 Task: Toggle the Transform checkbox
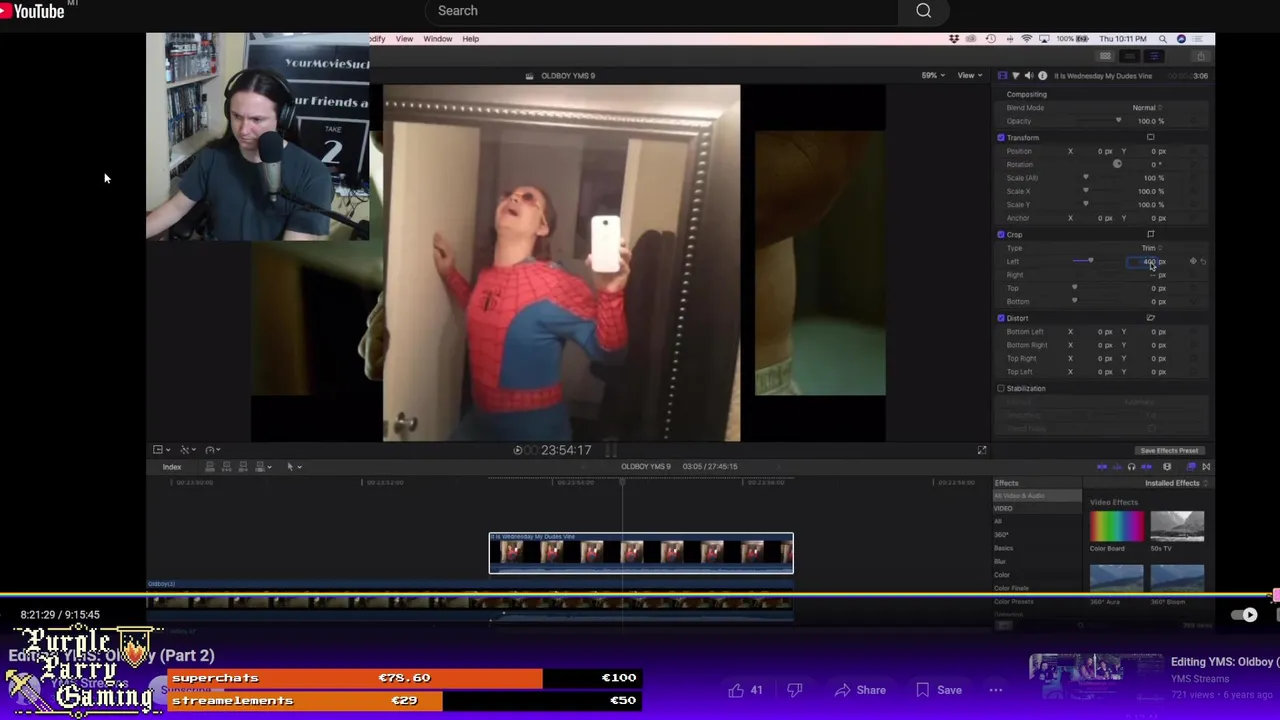pyautogui.click(x=1001, y=137)
